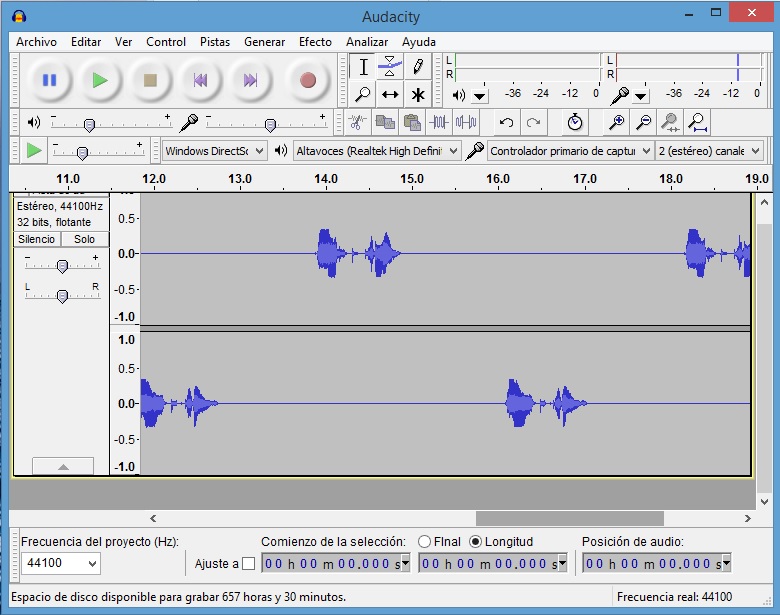The height and width of the screenshot is (615, 780).
Task: Open the Pistas menu
Action: 215,42
